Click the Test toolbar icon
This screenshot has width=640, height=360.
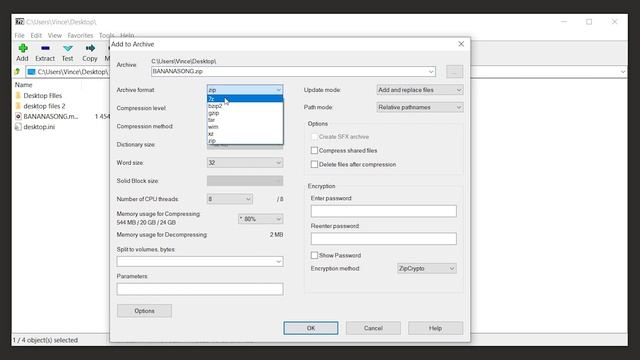coord(67,53)
